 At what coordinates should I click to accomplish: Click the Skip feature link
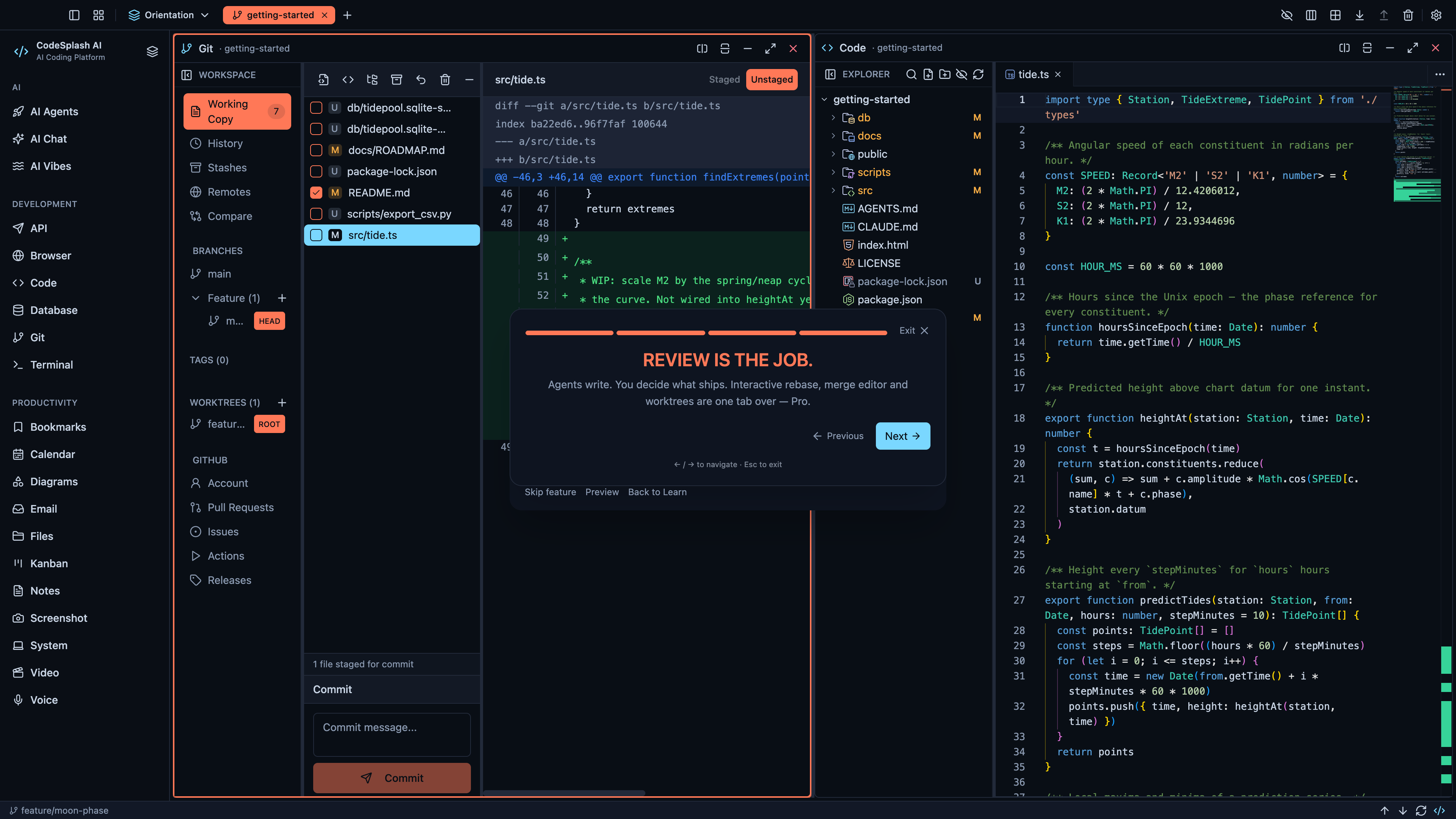[x=550, y=492]
